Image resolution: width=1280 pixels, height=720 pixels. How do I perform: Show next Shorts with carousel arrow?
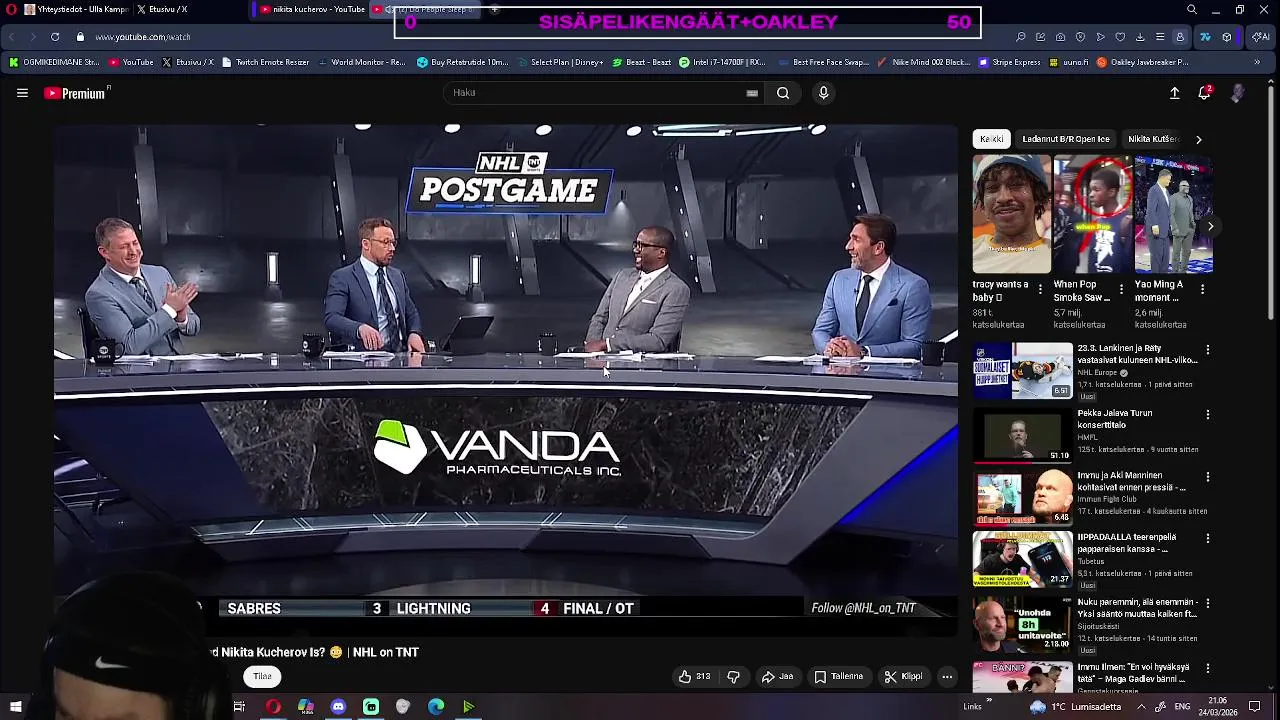[x=1210, y=227]
